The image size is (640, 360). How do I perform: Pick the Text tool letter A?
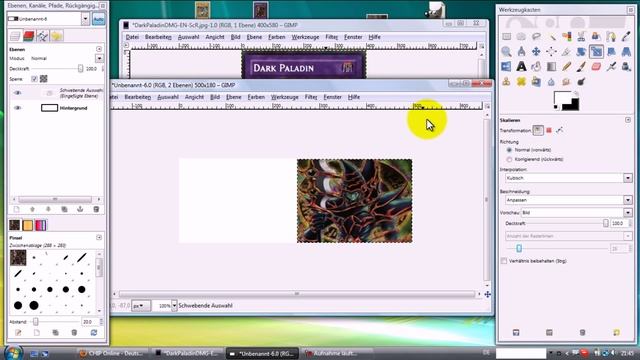[x=521, y=67]
